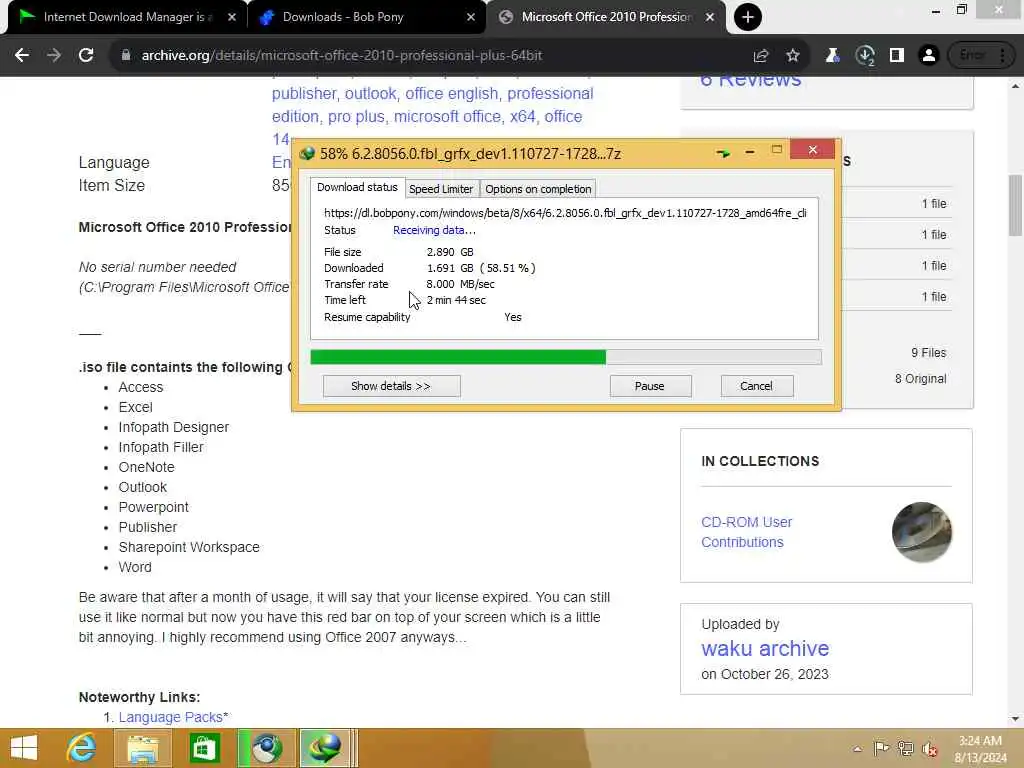The height and width of the screenshot is (768, 1024).
Task: Select the Download status tab
Action: pyautogui.click(x=357, y=187)
